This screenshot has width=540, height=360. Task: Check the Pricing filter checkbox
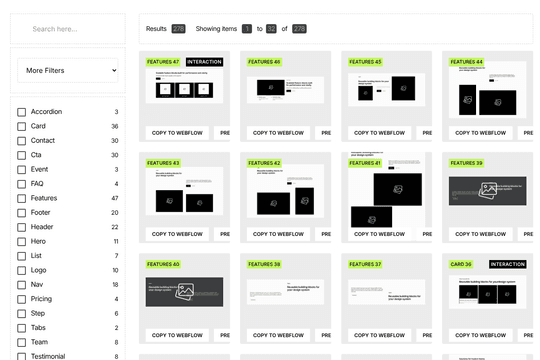21,299
